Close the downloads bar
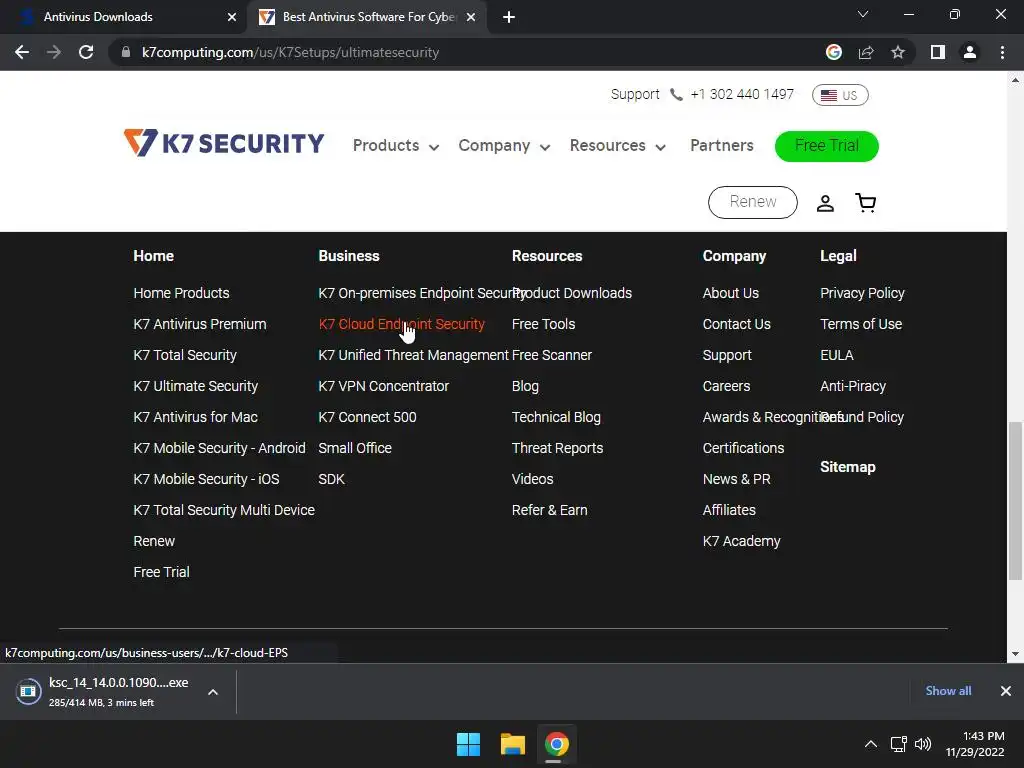 coord(1006,691)
